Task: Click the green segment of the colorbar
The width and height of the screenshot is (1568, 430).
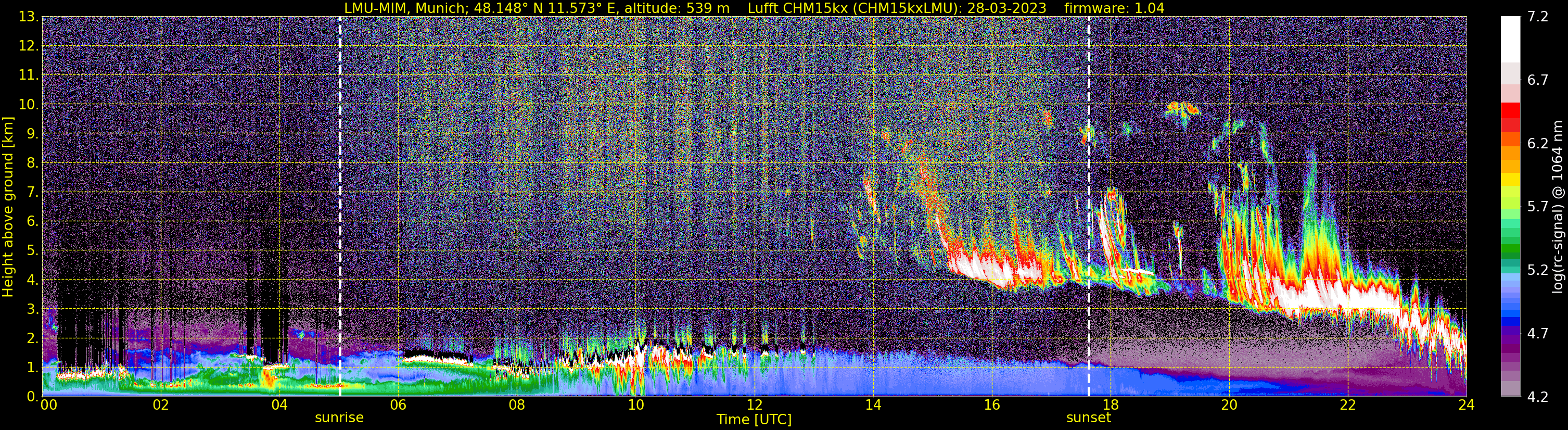Action: (x=1510, y=248)
